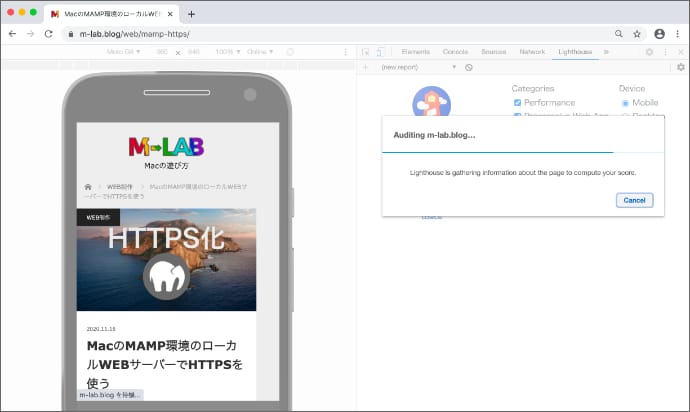Toggle the Performance category checkbox
The width and height of the screenshot is (690, 412).
517,102
